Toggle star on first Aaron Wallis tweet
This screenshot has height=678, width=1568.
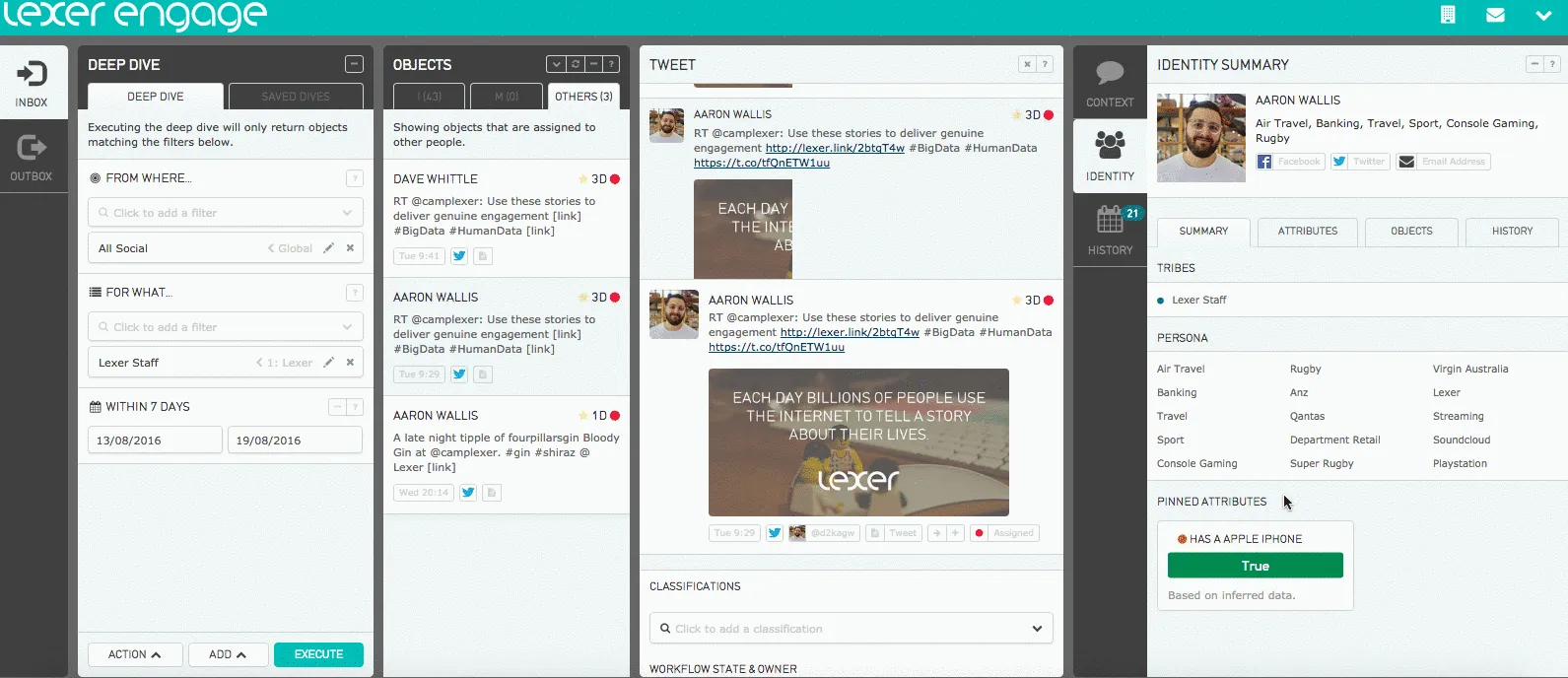pyautogui.click(x=1017, y=115)
